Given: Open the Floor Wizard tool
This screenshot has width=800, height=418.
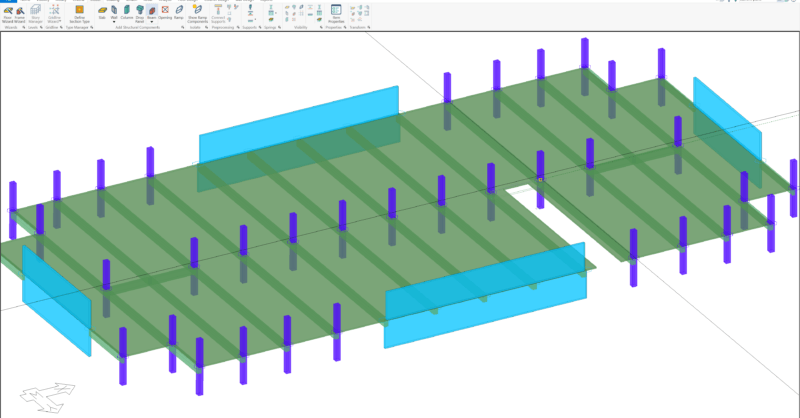Looking at the screenshot, I should [8, 10].
